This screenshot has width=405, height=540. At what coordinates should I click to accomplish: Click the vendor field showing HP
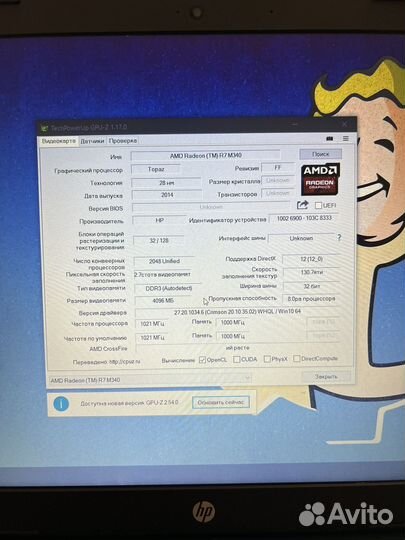tap(159, 220)
